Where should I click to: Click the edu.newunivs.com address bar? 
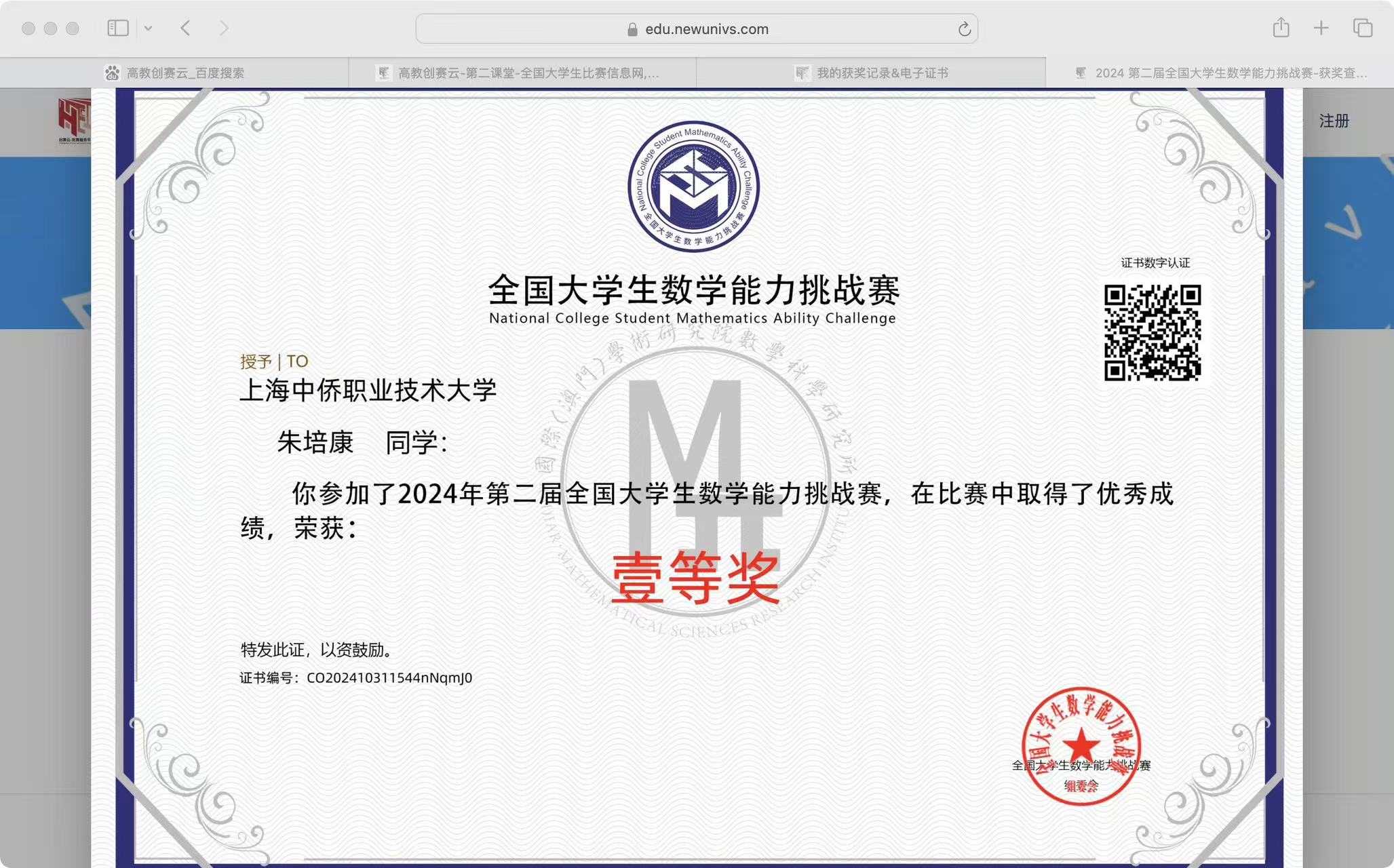705,29
